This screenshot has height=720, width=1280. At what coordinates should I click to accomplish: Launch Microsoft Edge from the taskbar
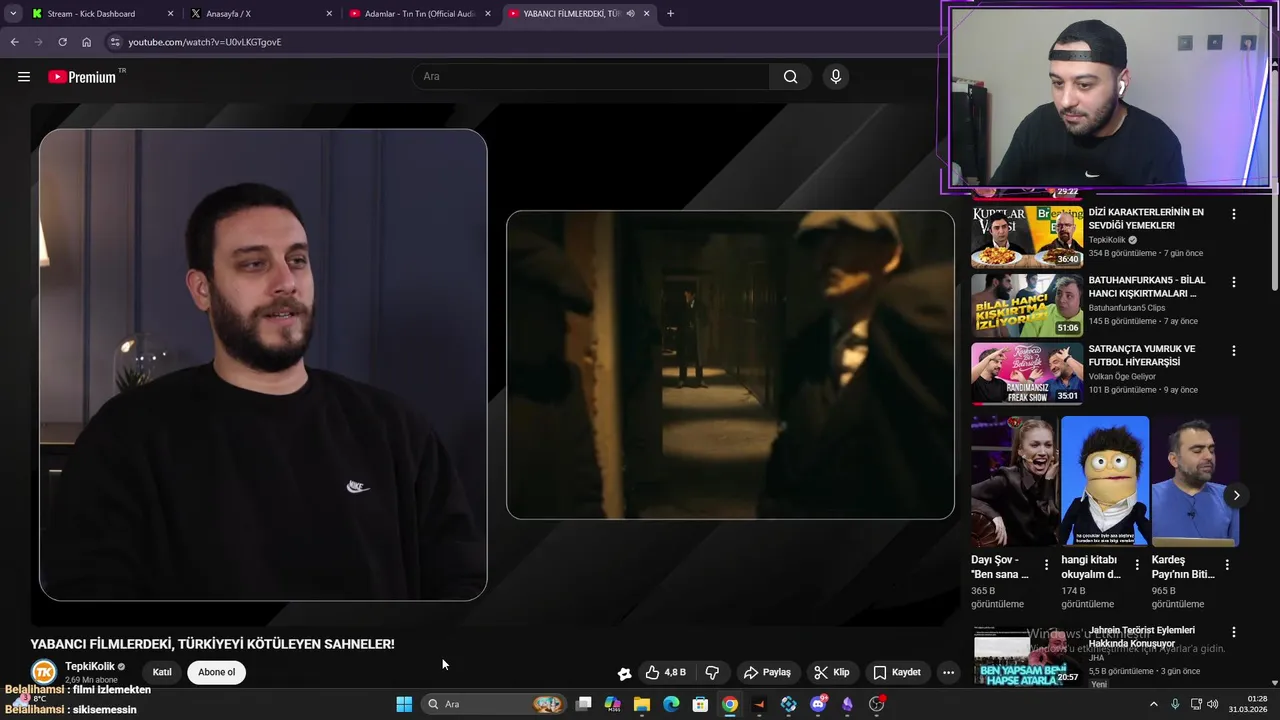coord(671,704)
